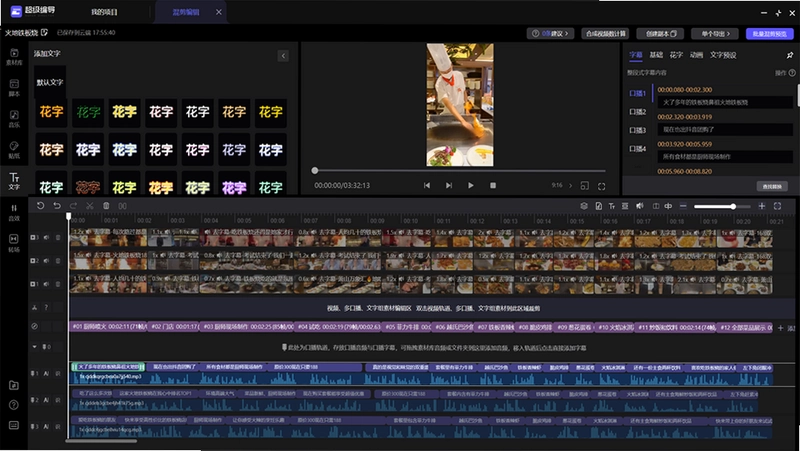Click the 合成视频数计算 button

[x=605, y=34]
